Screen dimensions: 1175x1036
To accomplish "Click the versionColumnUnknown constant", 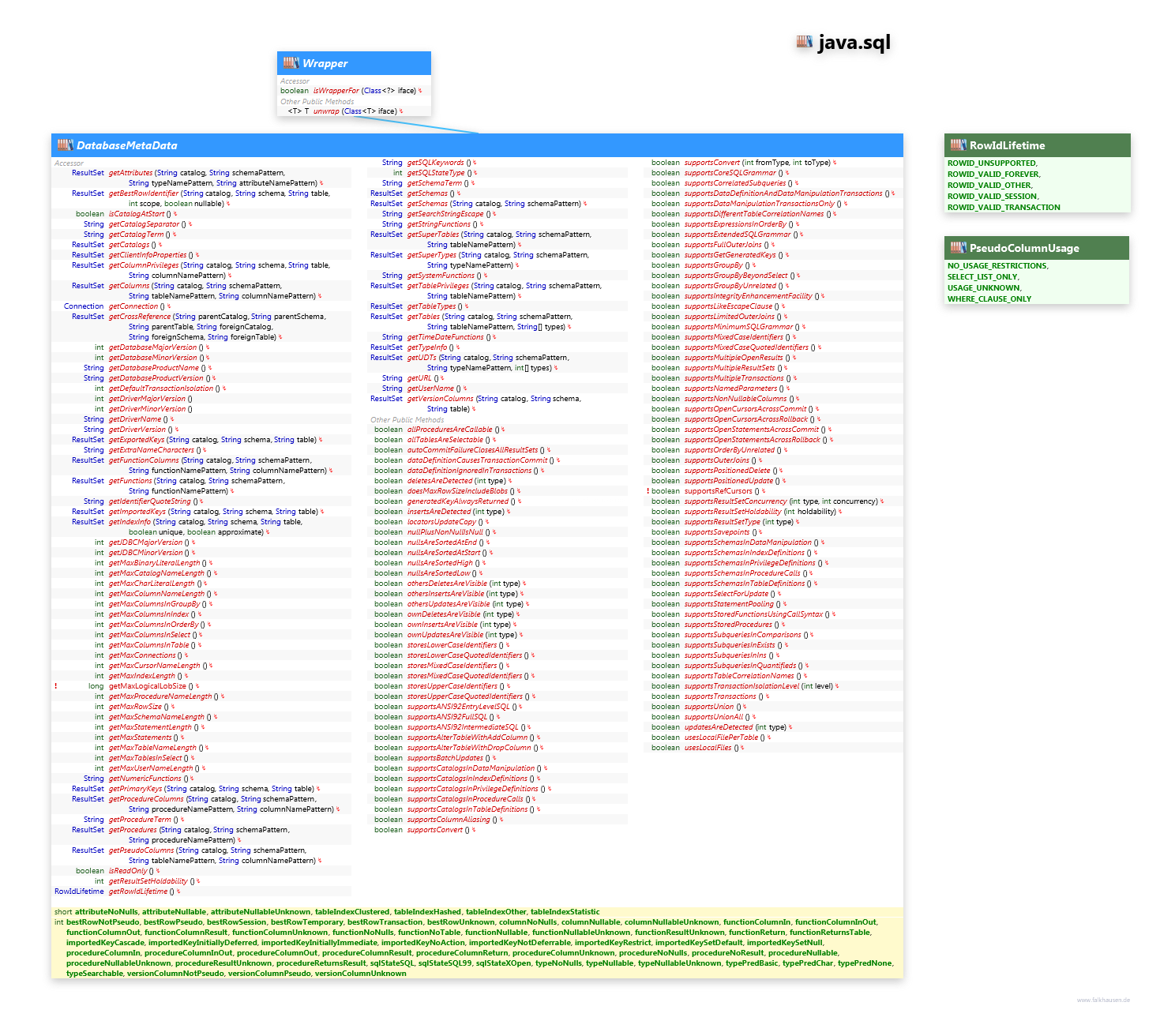I will (360, 974).
